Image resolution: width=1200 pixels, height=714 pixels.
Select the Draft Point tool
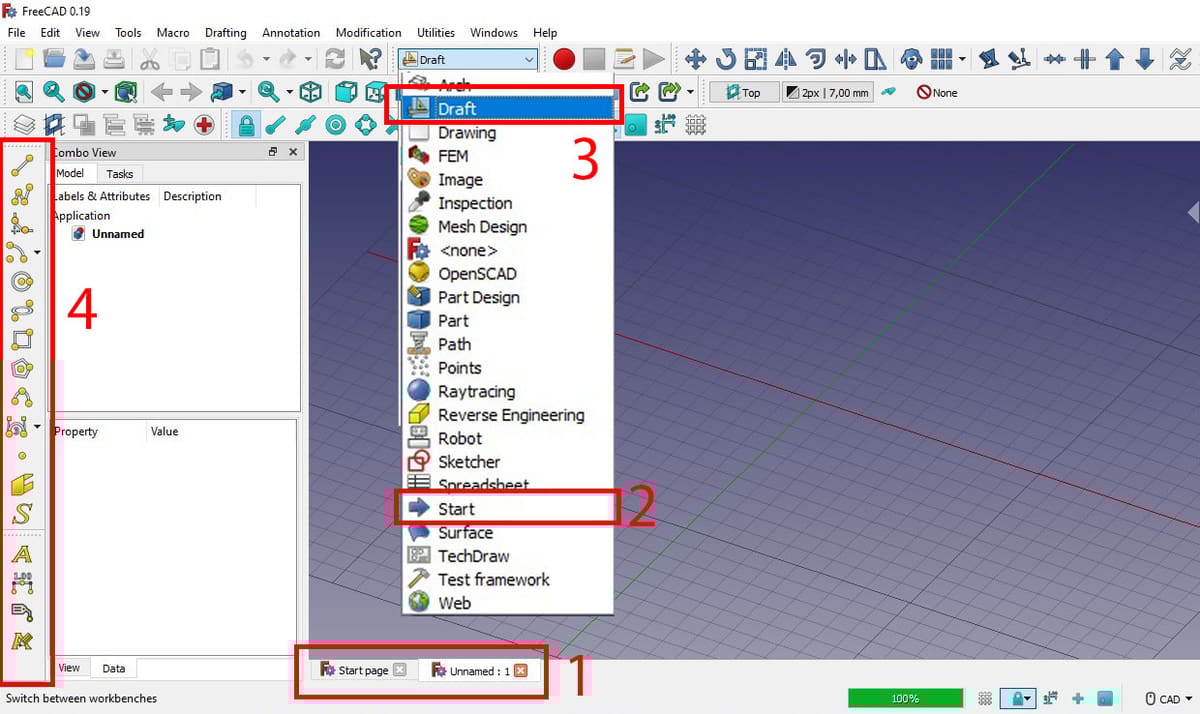(23, 456)
